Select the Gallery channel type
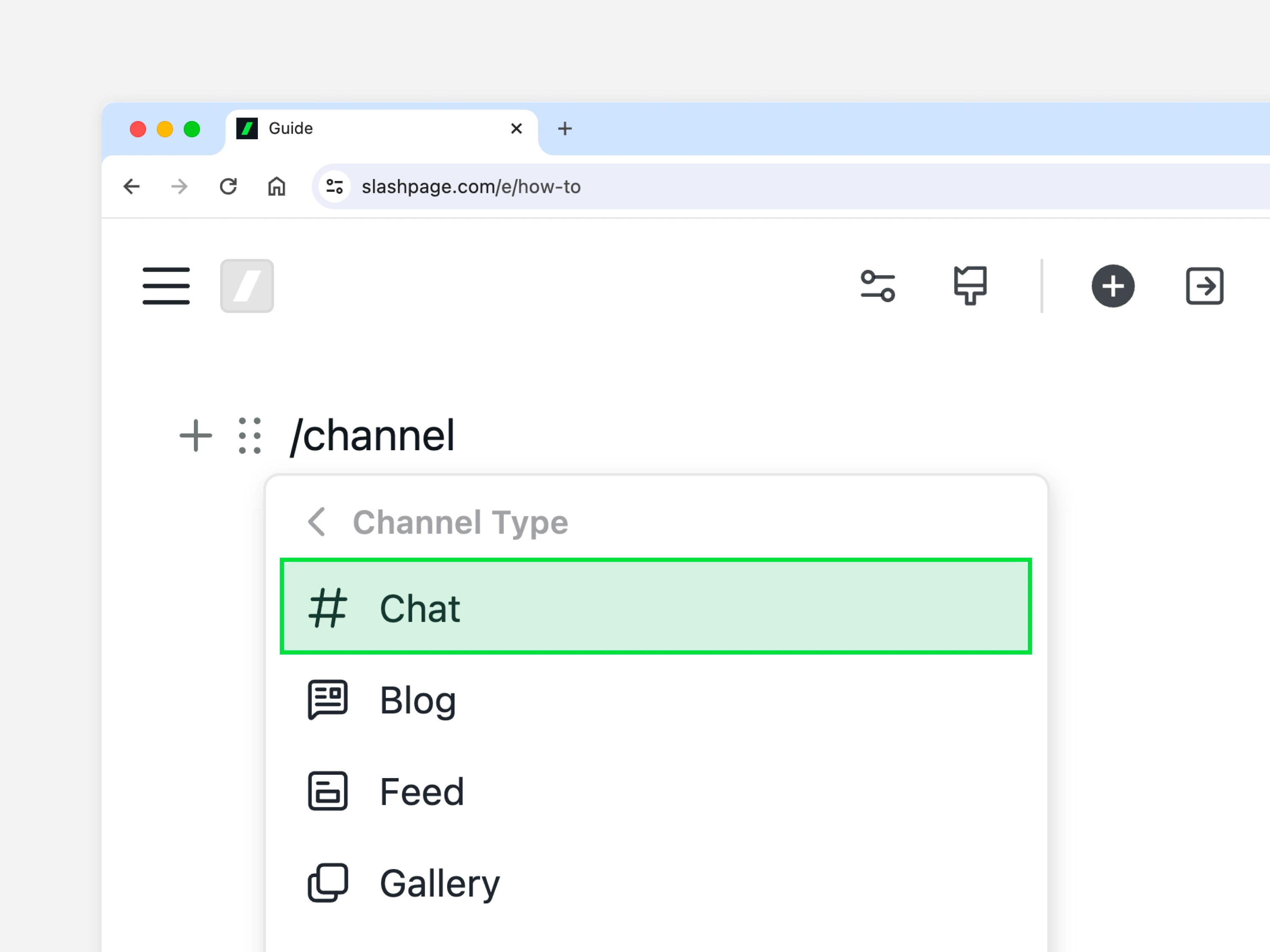This screenshot has width=1270, height=952. tap(656, 883)
